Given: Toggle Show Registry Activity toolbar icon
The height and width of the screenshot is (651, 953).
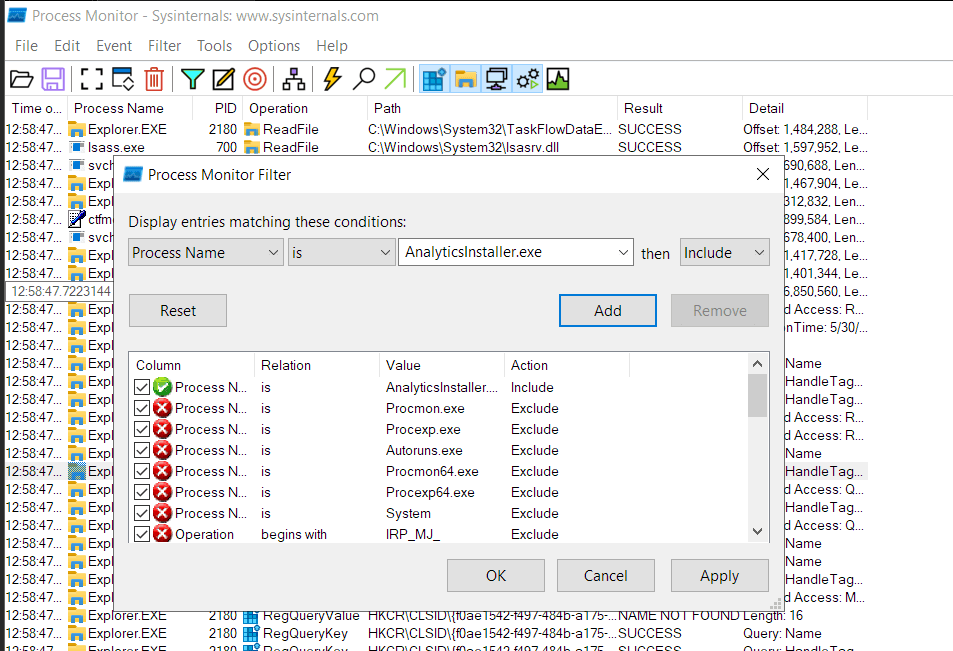Looking at the screenshot, I should click(434, 79).
